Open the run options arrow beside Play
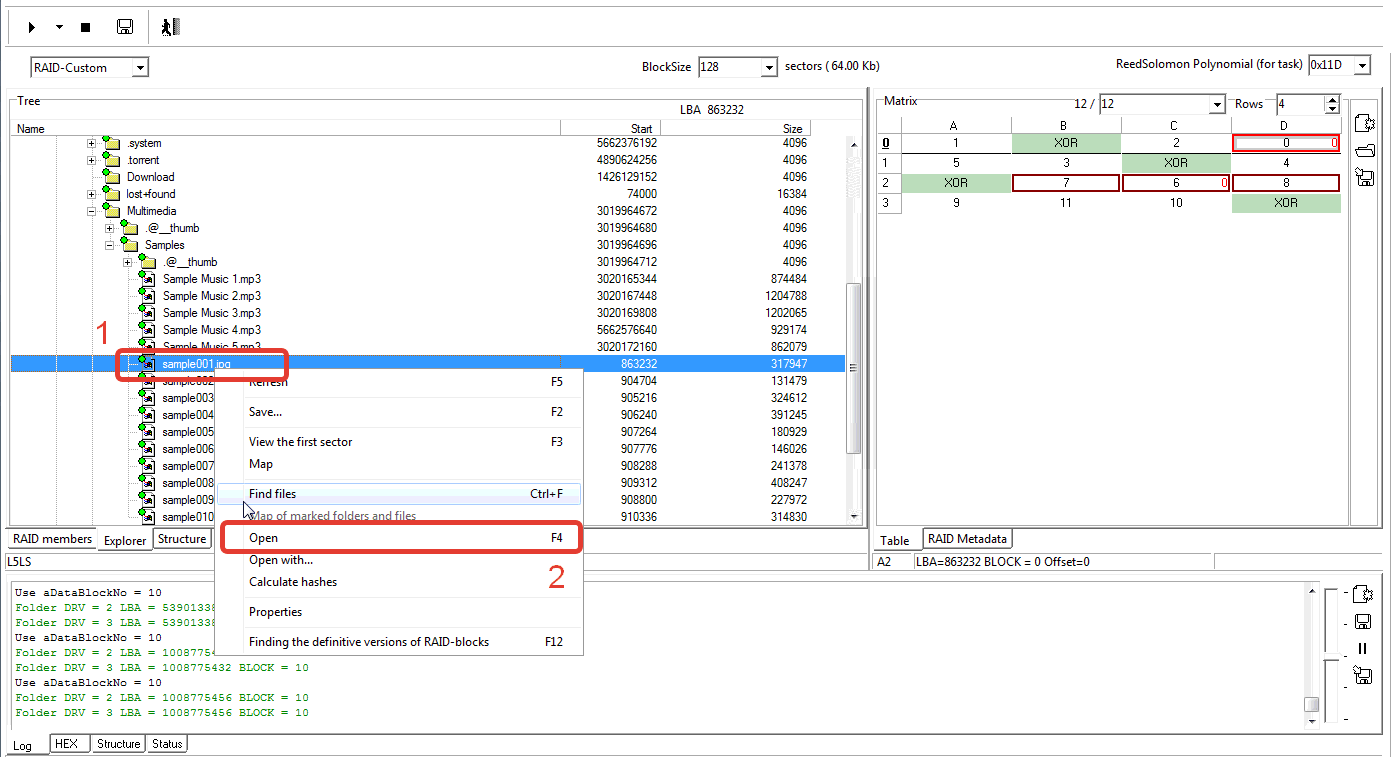1393x757 pixels. click(60, 27)
